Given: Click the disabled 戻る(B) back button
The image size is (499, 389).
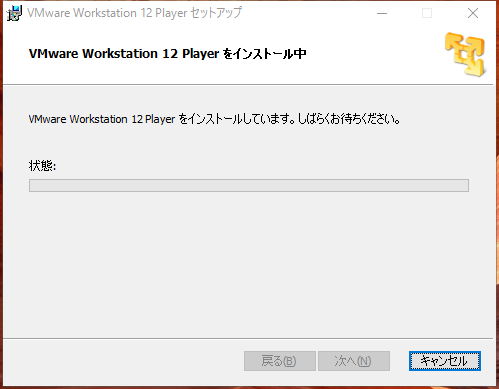Looking at the screenshot, I should pyautogui.click(x=279, y=361).
